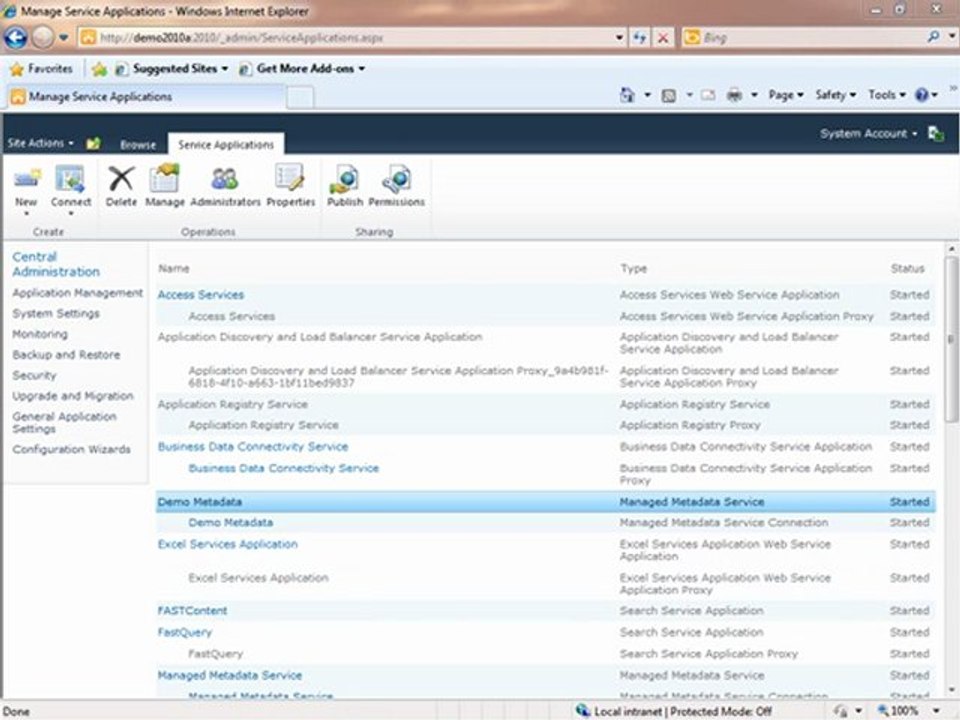Click Add to Favorites Bar star icon

(99, 69)
